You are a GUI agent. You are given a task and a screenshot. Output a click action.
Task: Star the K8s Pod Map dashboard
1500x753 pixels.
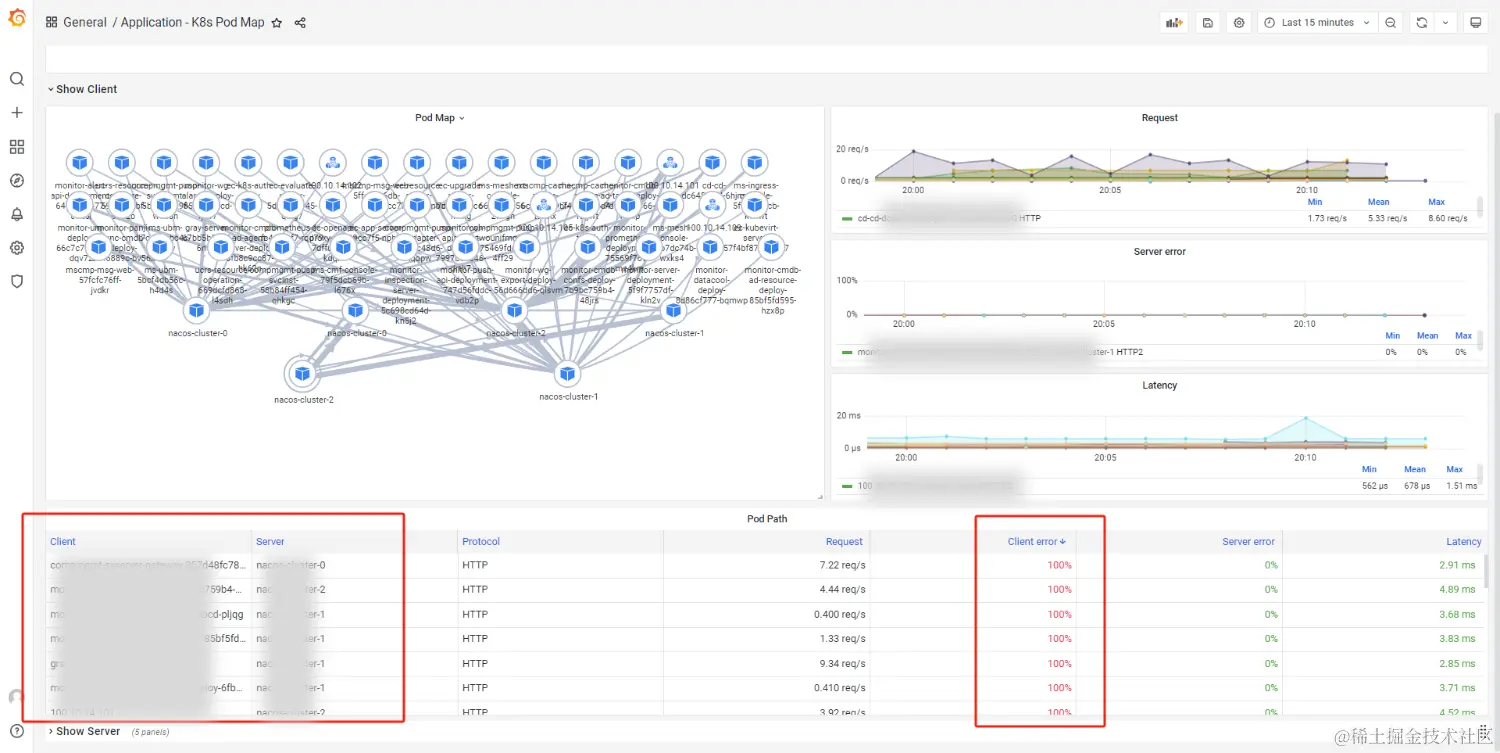(277, 22)
